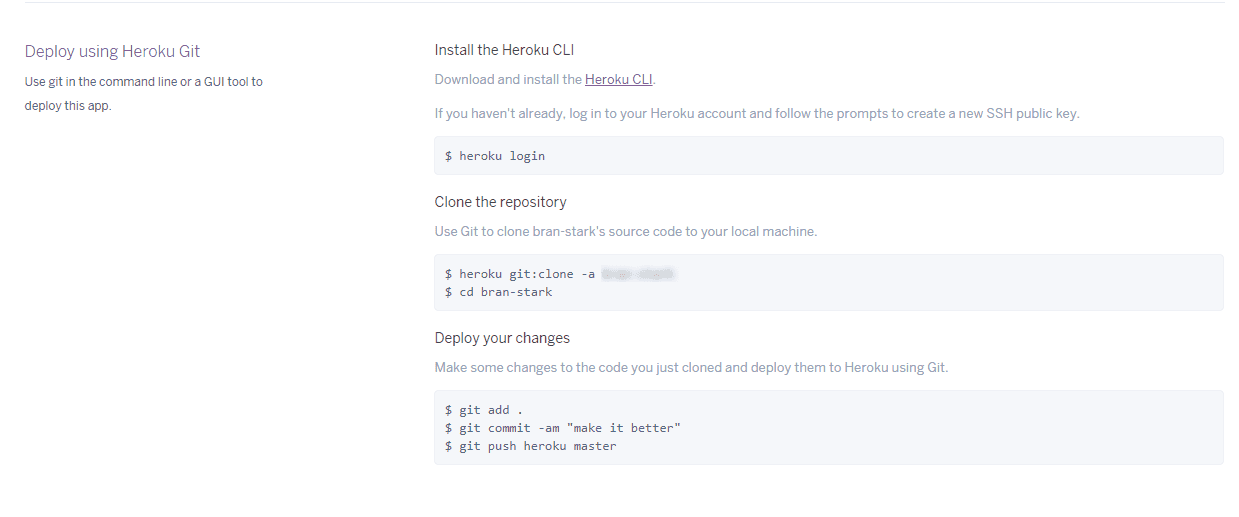Viewport: 1239px width, 517px height.
Task: Click the "Use git in the command line" description
Action: [144, 93]
